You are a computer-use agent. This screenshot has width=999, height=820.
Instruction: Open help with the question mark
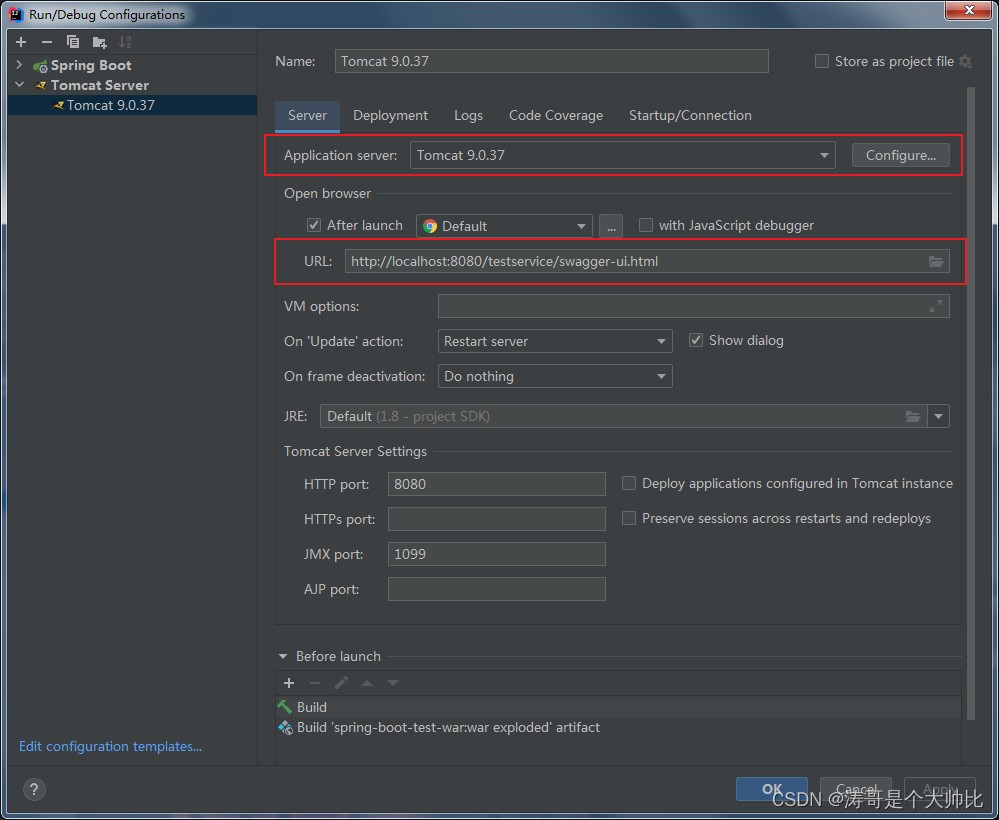click(x=34, y=789)
